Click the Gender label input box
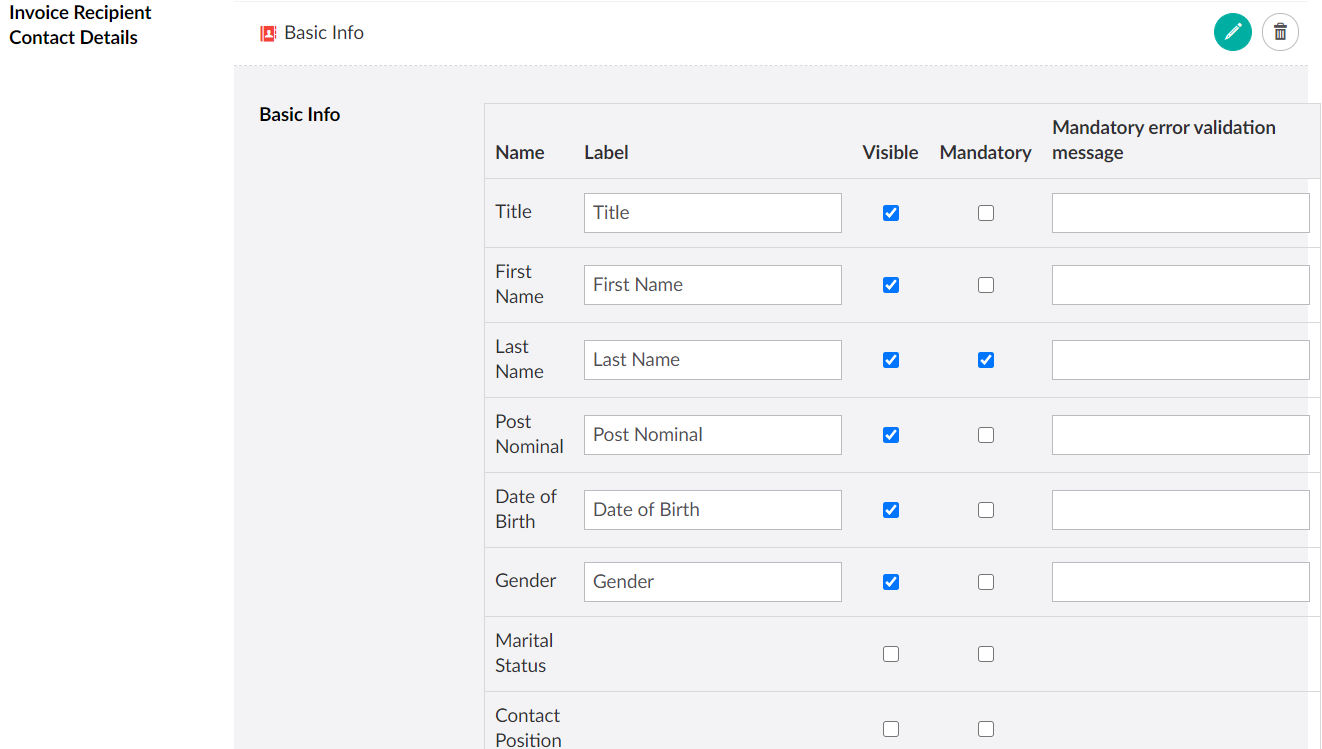Viewport: 1322px width, 749px height. pos(712,581)
